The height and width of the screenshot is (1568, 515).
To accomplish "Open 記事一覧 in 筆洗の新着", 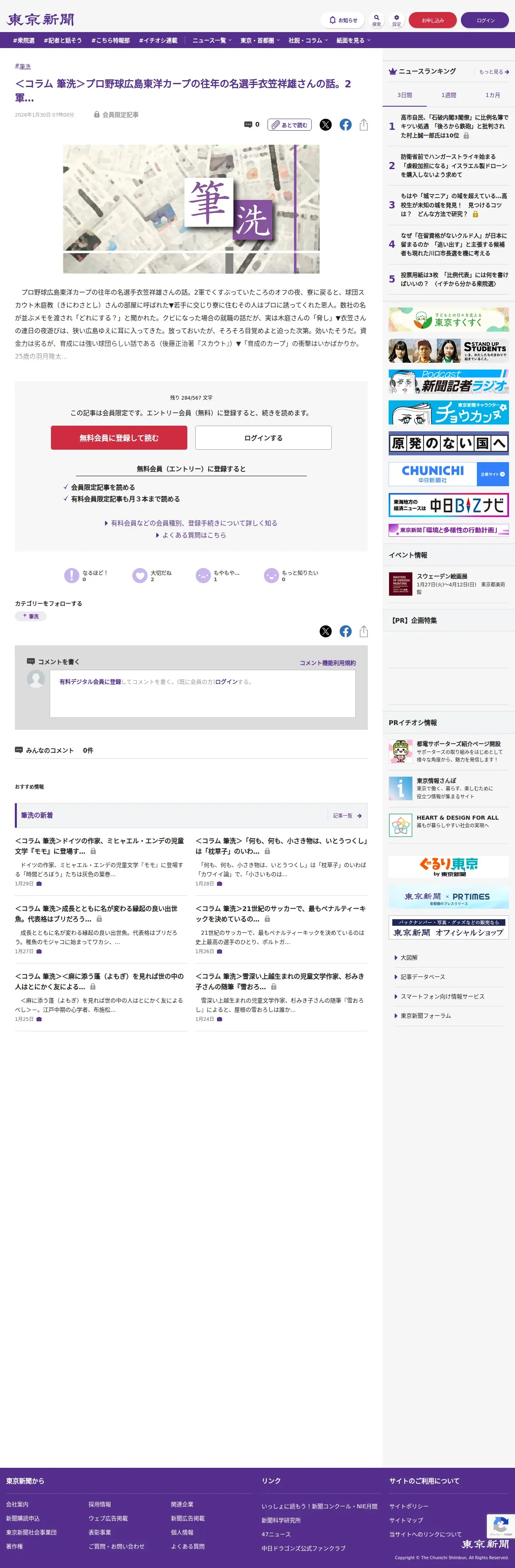I will [x=347, y=816].
